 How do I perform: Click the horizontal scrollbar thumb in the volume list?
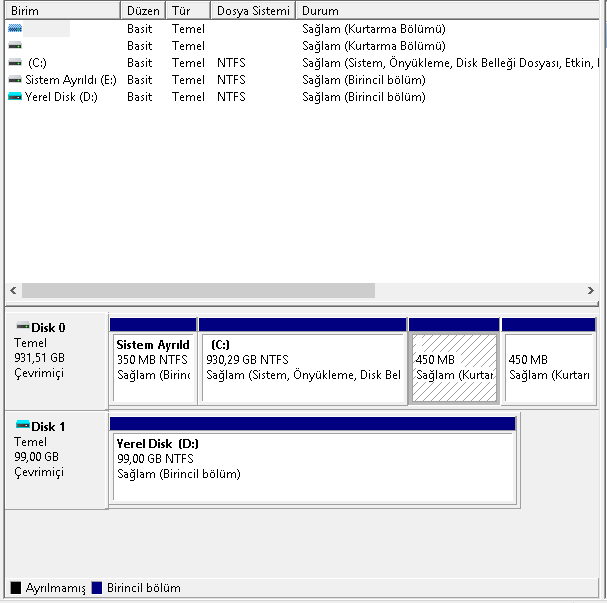coord(198,290)
